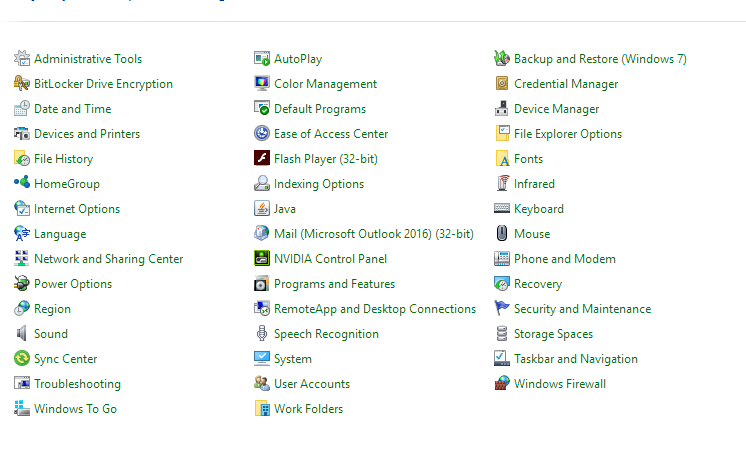This screenshot has height=450, width=746.
Task: Click the Windows To Go icon
Action: (x=22, y=409)
